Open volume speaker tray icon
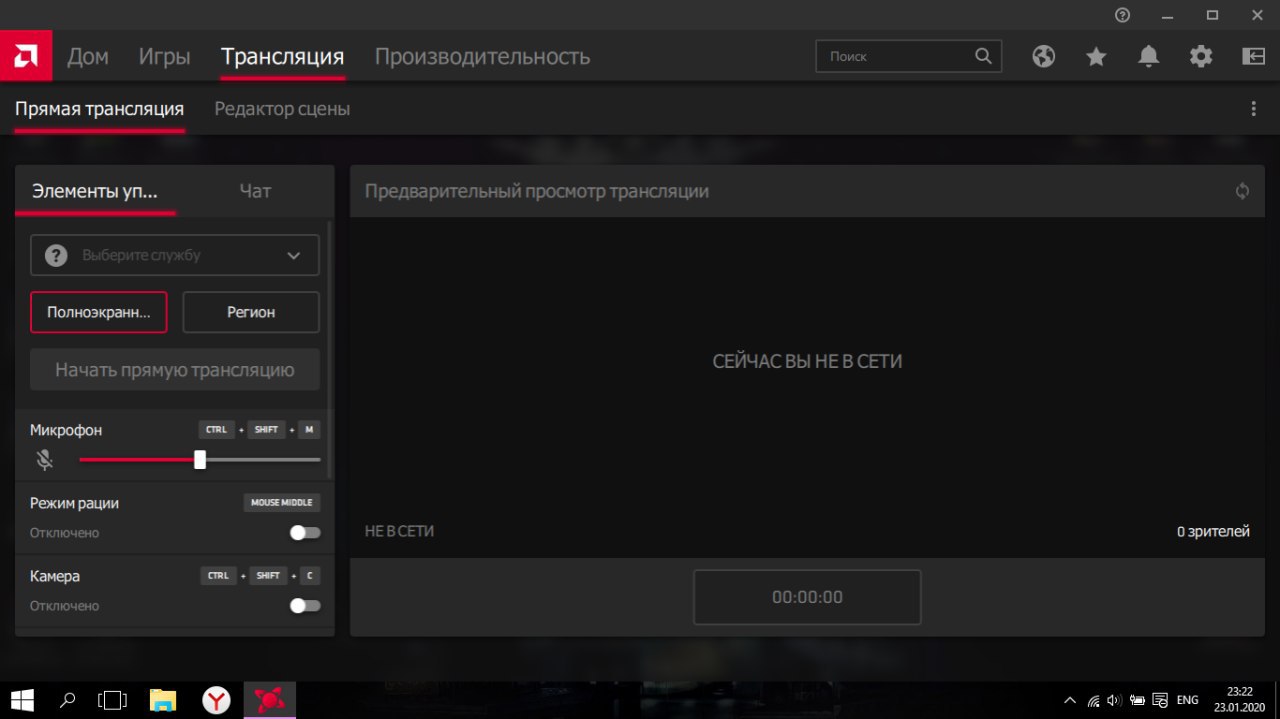This screenshot has width=1280, height=719. pos(1115,701)
